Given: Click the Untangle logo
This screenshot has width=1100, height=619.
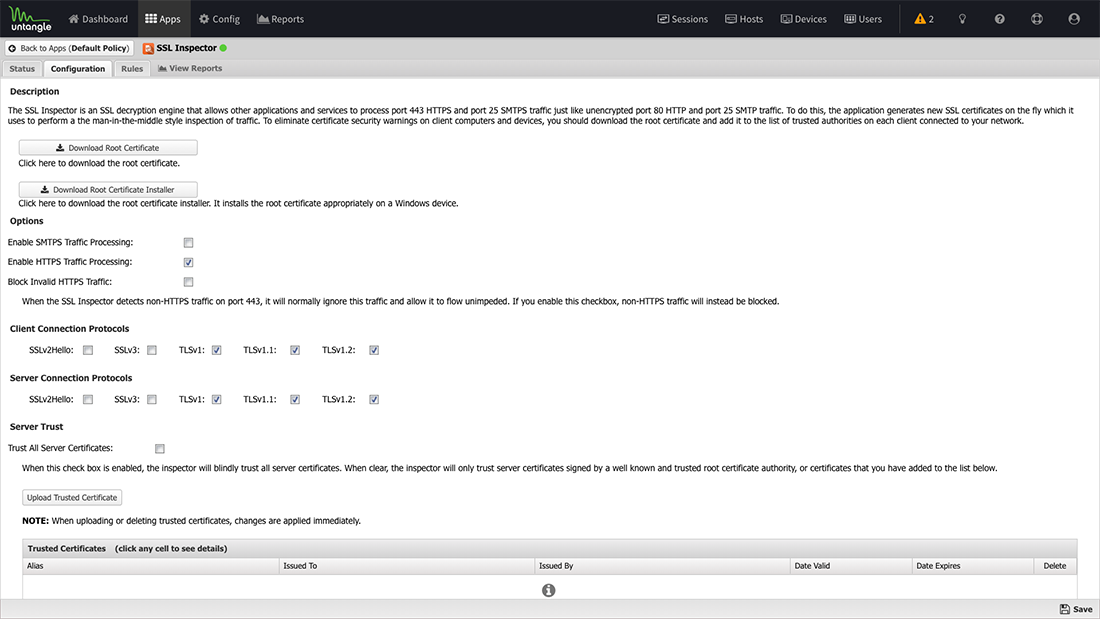Looking at the screenshot, I should click(x=30, y=19).
